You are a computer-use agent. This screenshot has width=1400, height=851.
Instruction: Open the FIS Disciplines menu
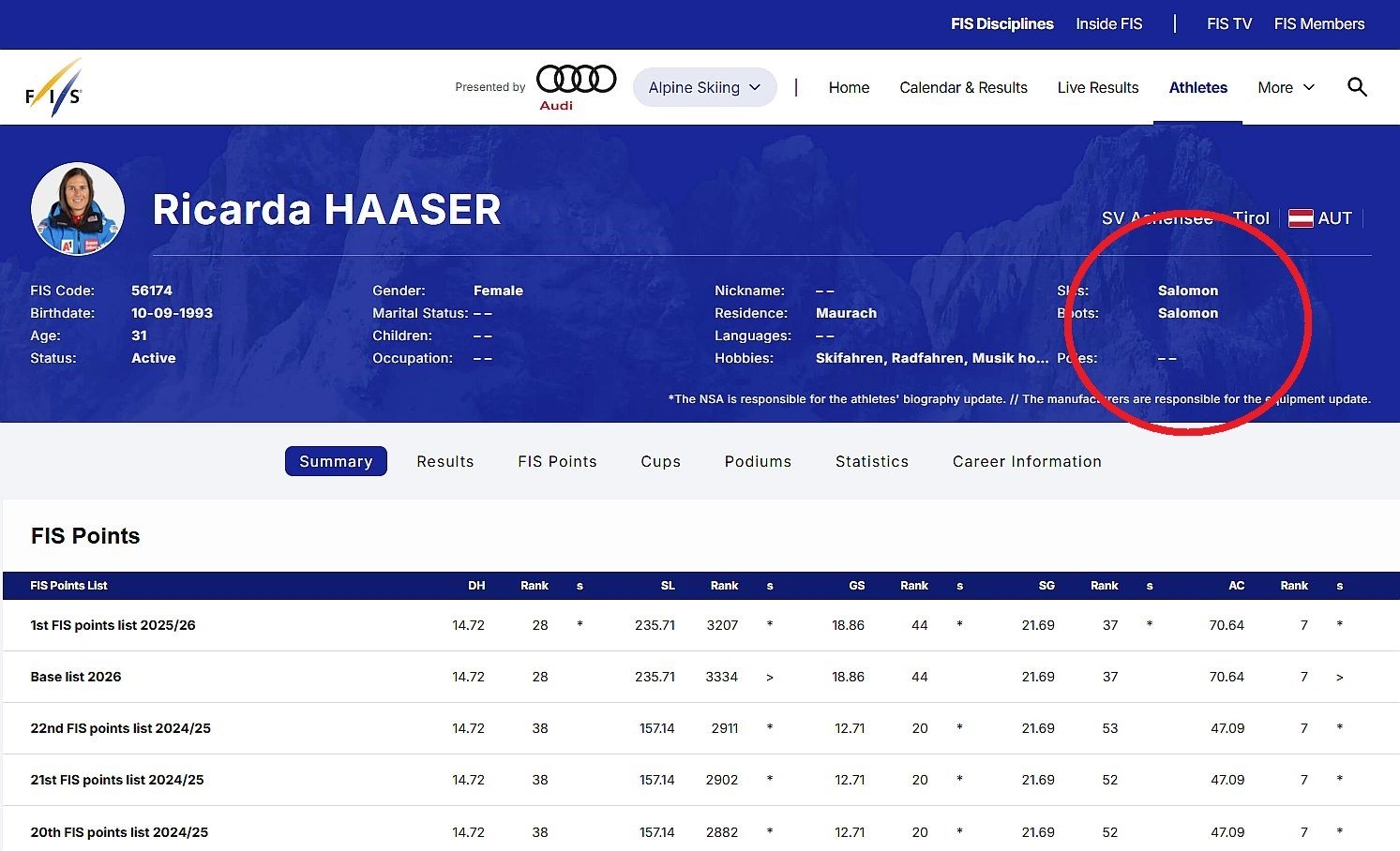(1001, 24)
